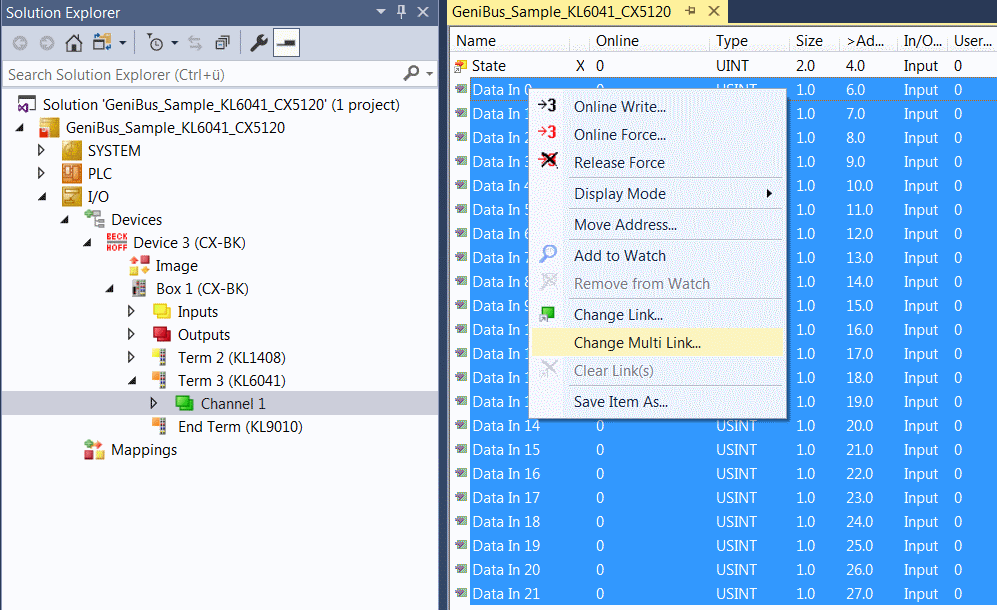Click the red Outputs folder icon
The width and height of the screenshot is (997, 610).
coord(162,335)
